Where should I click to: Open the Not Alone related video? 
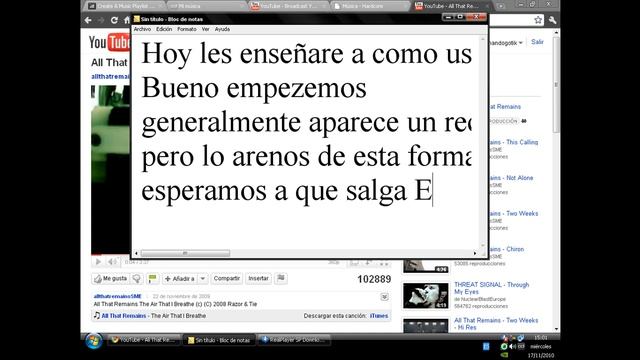click(x=512, y=178)
